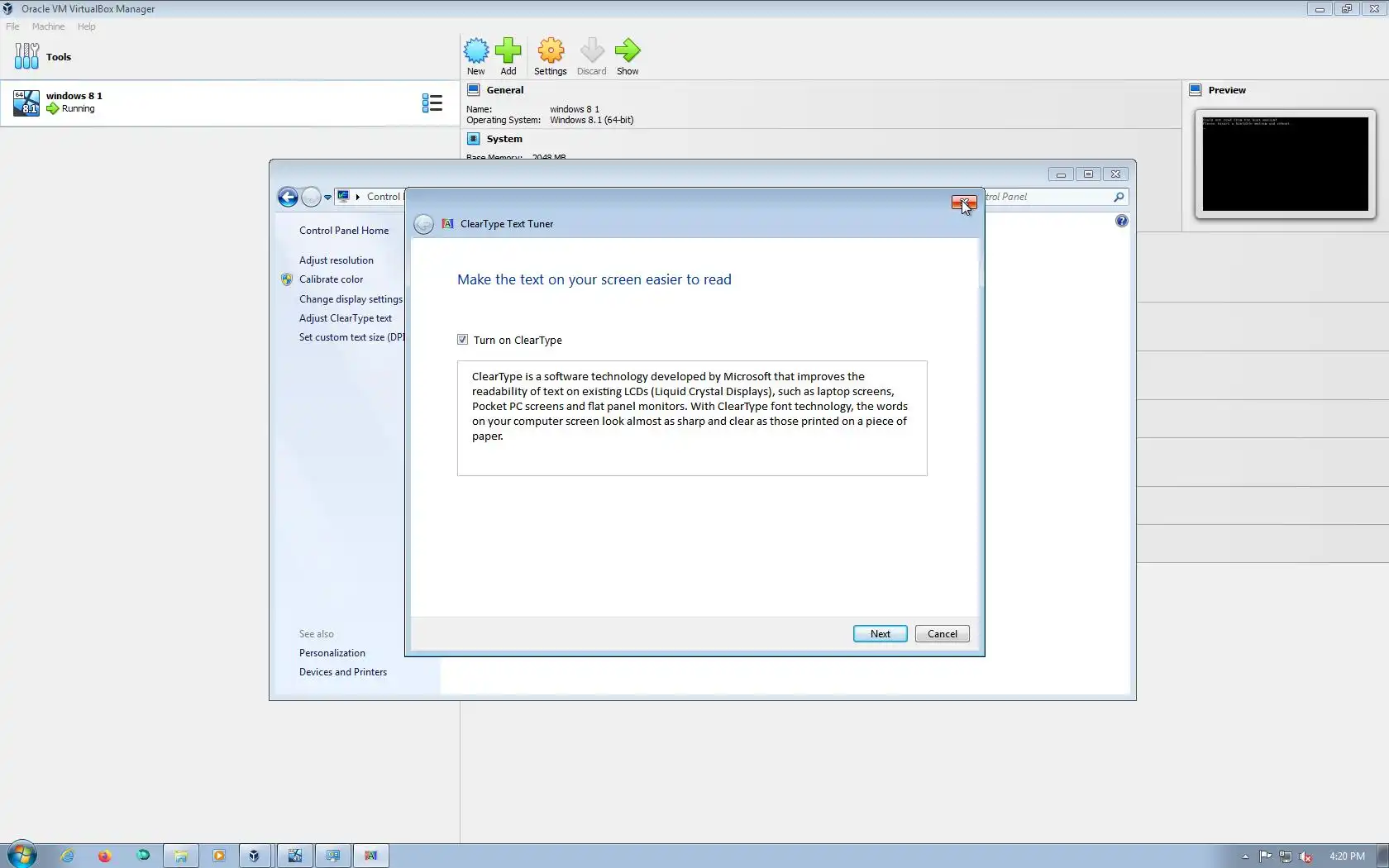Toggle the Turn on ClearType checkbox
The width and height of the screenshot is (1389, 868).
coord(463,340)
